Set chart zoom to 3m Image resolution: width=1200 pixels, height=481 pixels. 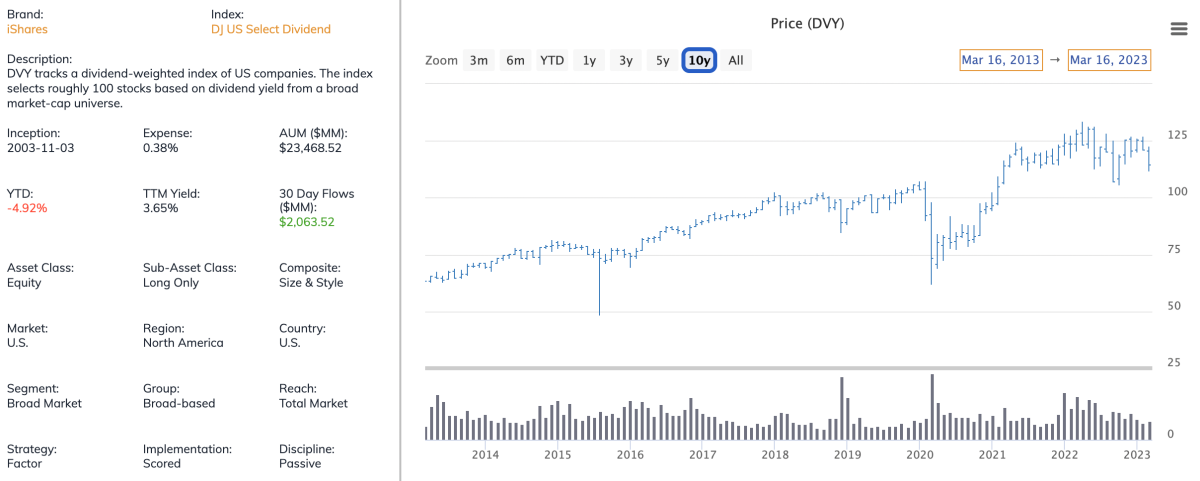pyautogui.click(x=479, y=60)
